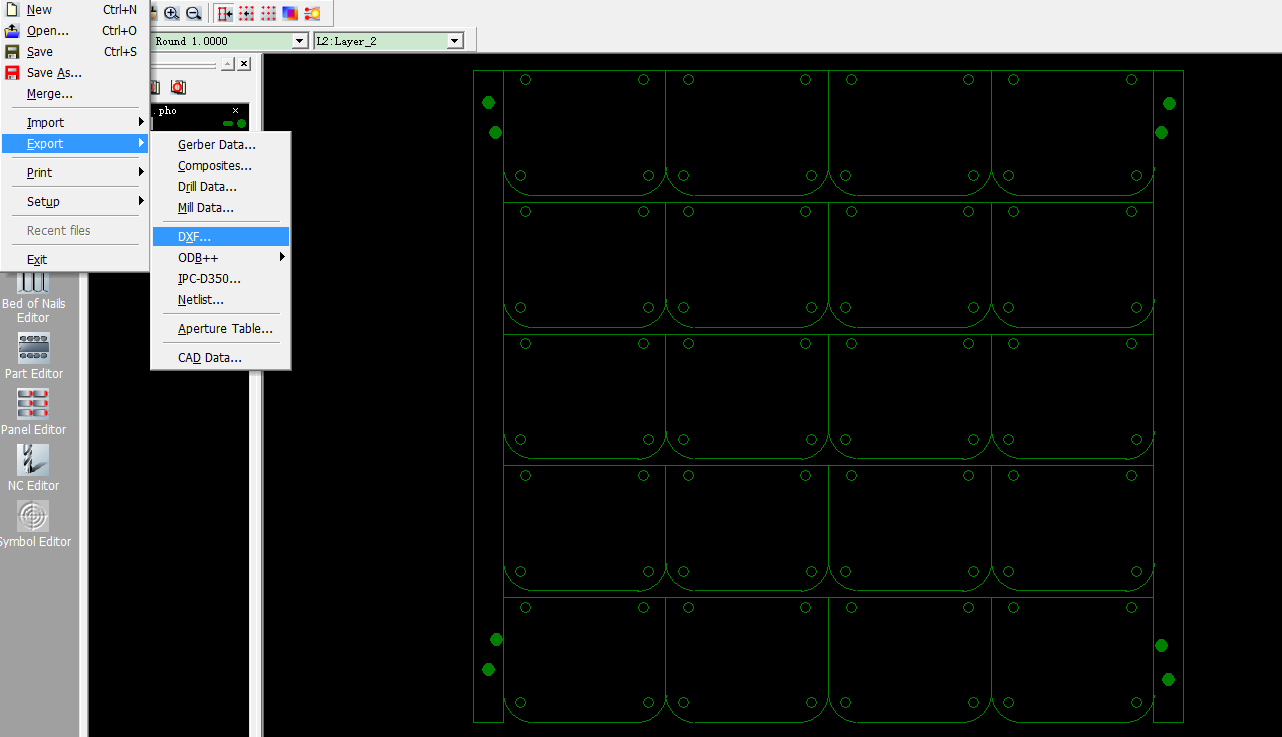
Task: Select Drill Data... export entry
Action: (207, 187)
